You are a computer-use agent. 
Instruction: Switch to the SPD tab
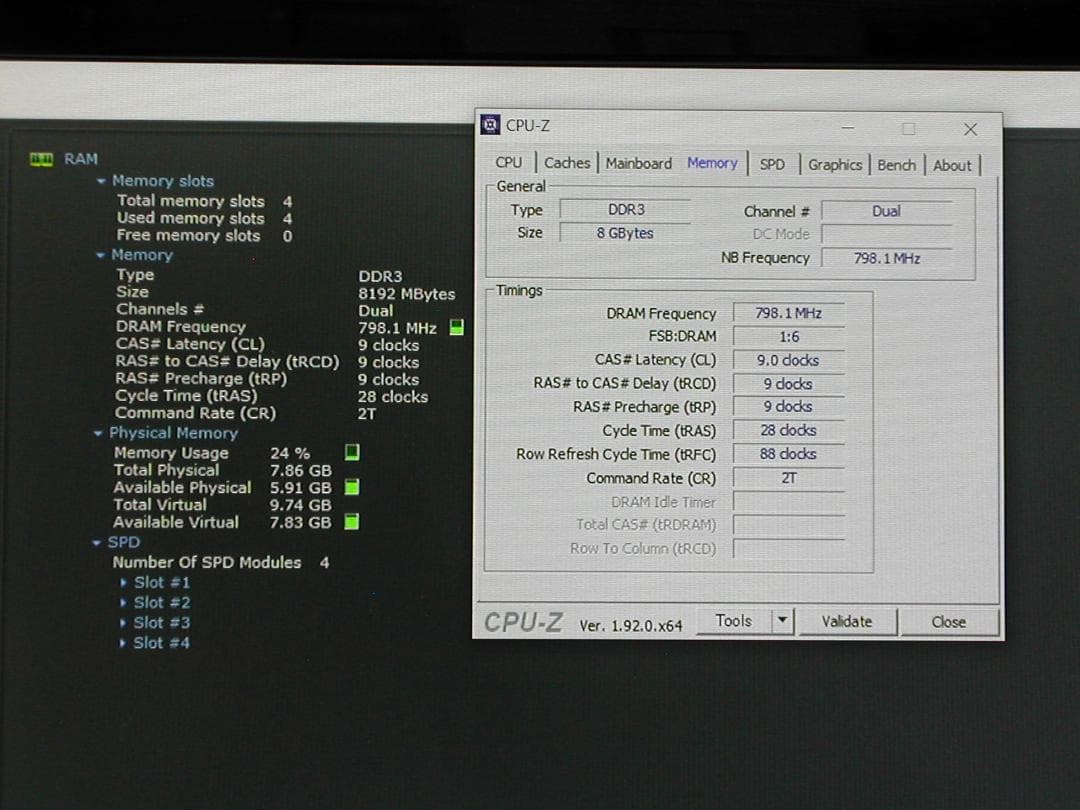coord(772,163)
